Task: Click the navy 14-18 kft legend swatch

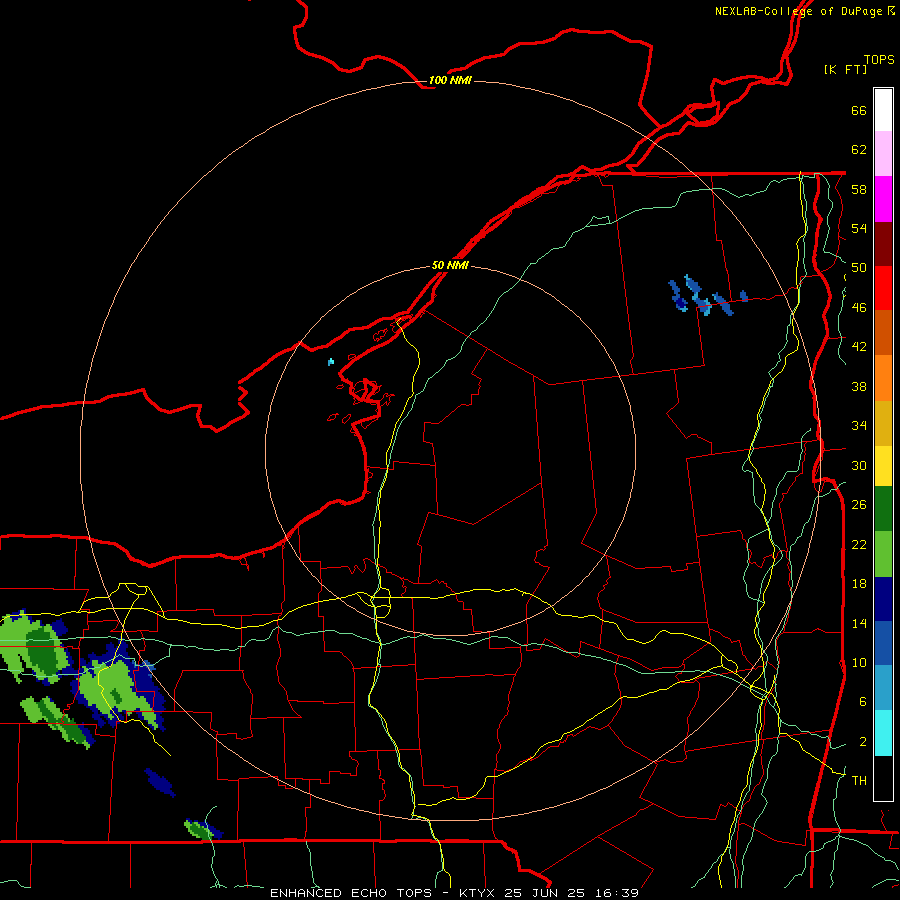Action: point(883,599)
